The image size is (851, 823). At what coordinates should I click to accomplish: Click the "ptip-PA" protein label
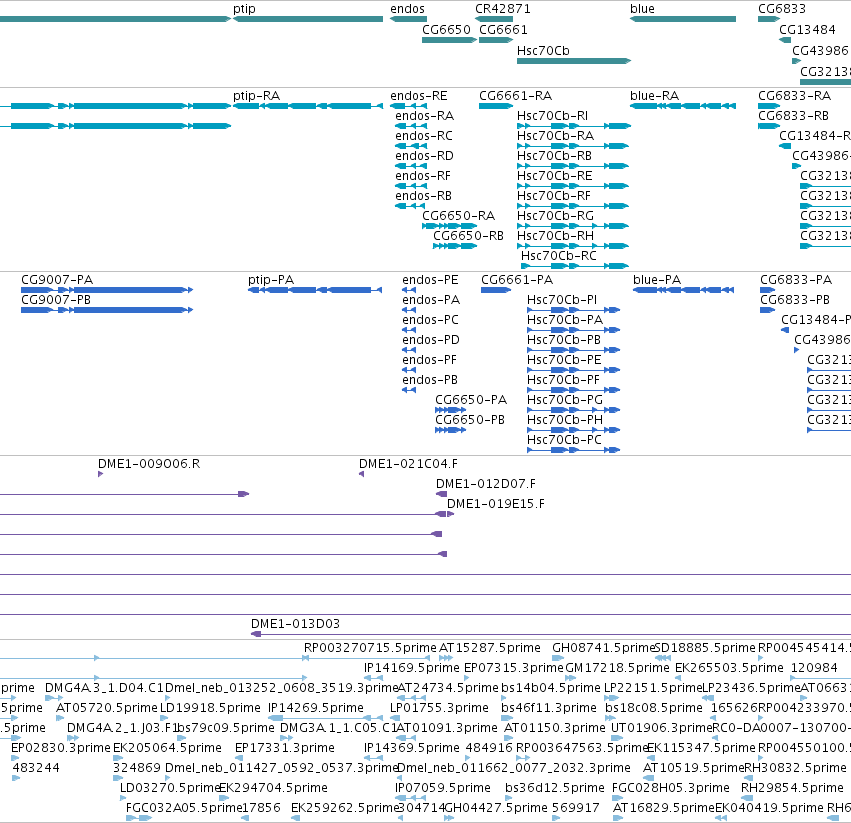[271, 280]
